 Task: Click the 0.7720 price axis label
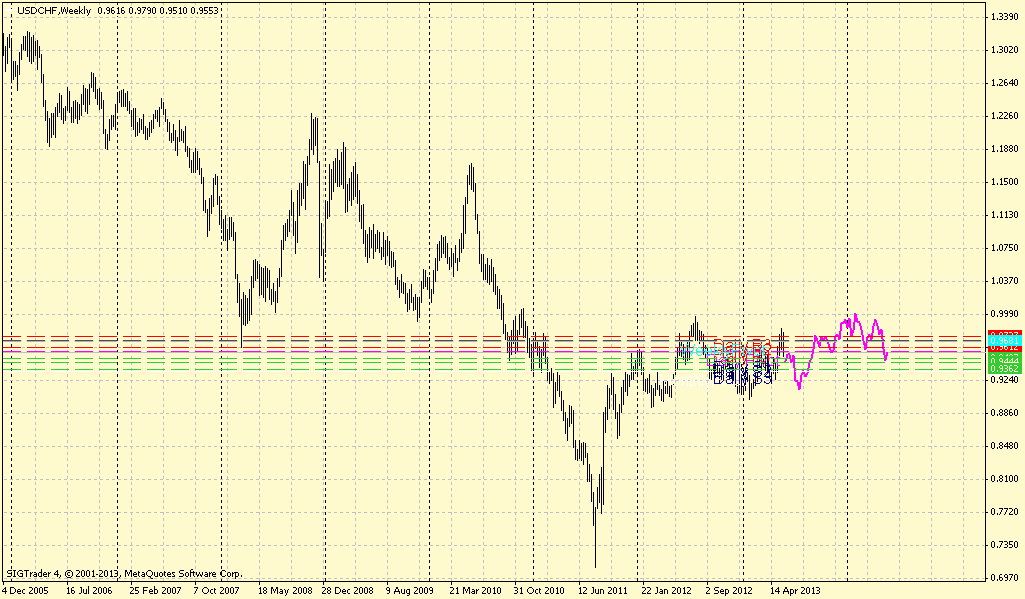tap(1005, 511)
